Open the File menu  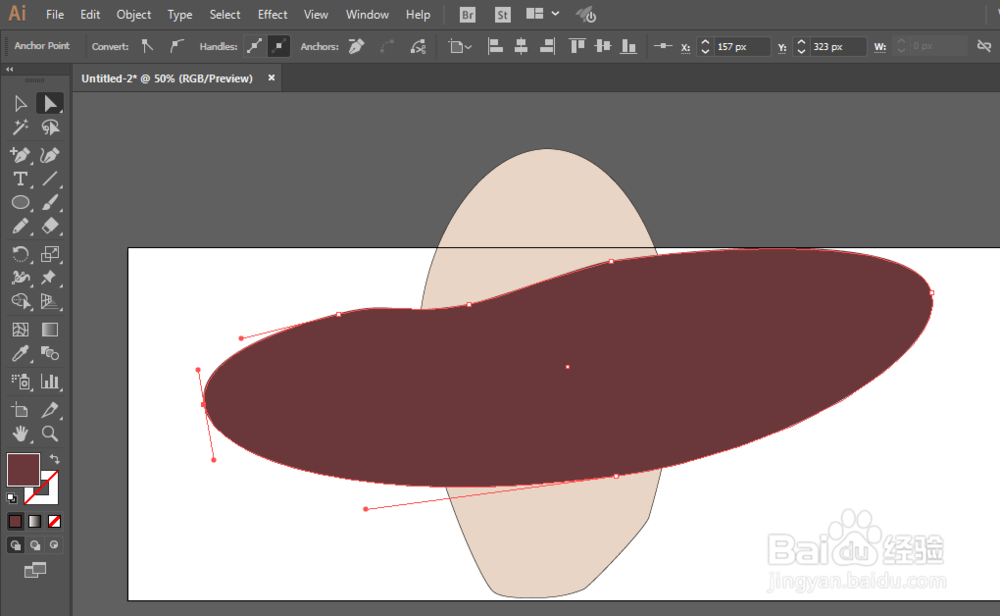click(x=55, y=14)
